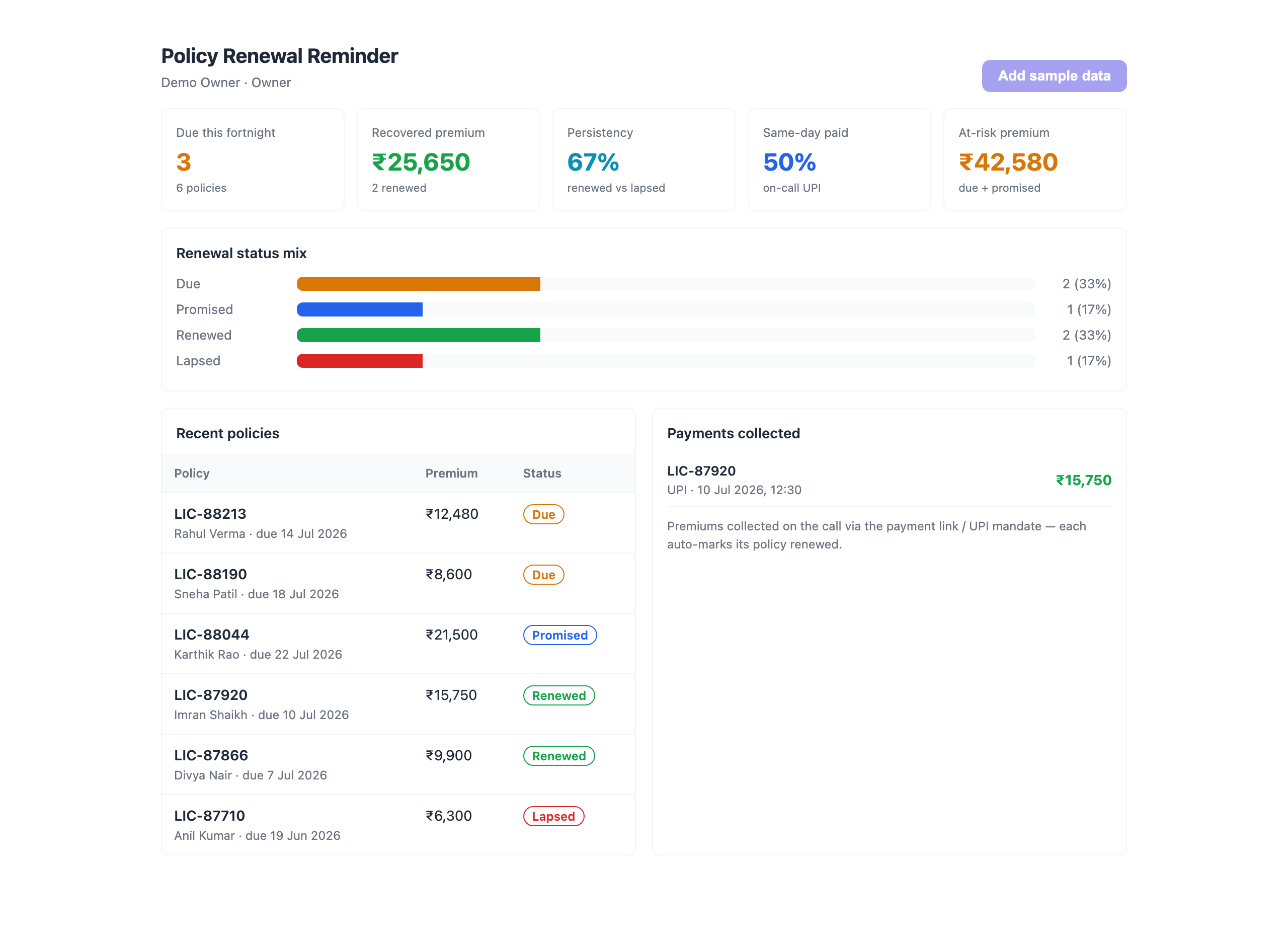The height and width of the screenshot is (946, 1288).
Task: Click the Status column header
Action: 541,473
